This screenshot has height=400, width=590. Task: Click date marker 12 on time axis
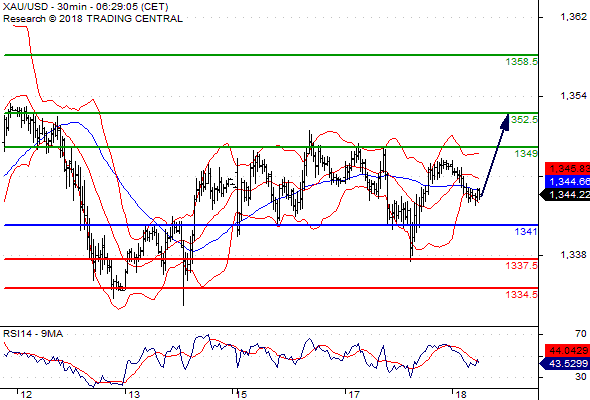coord(26,395)
